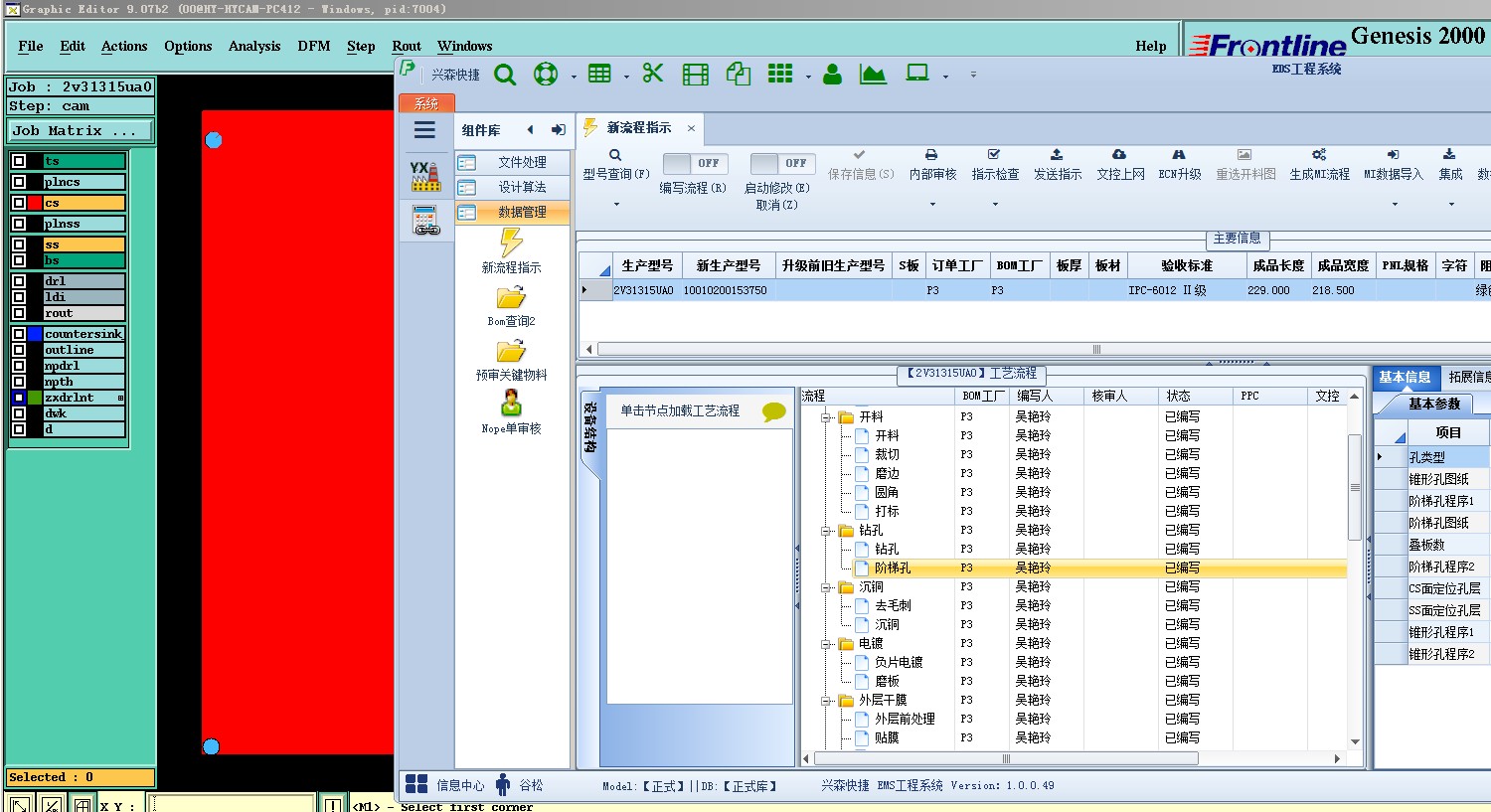The image size is (1491, 812).
Task: Collapse the 外层干膜 tree folder
Action: 826,701
